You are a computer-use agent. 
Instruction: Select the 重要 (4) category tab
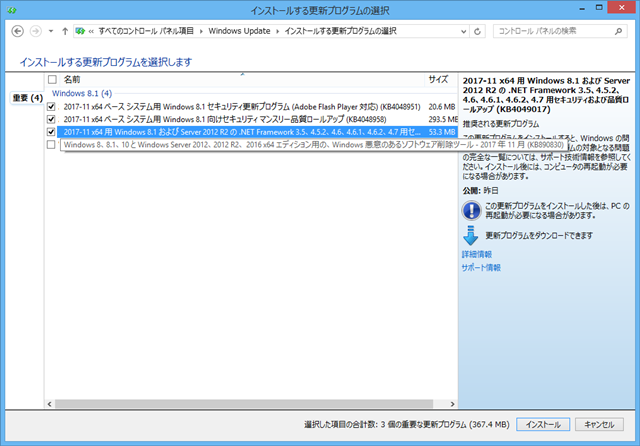(27, 98)
